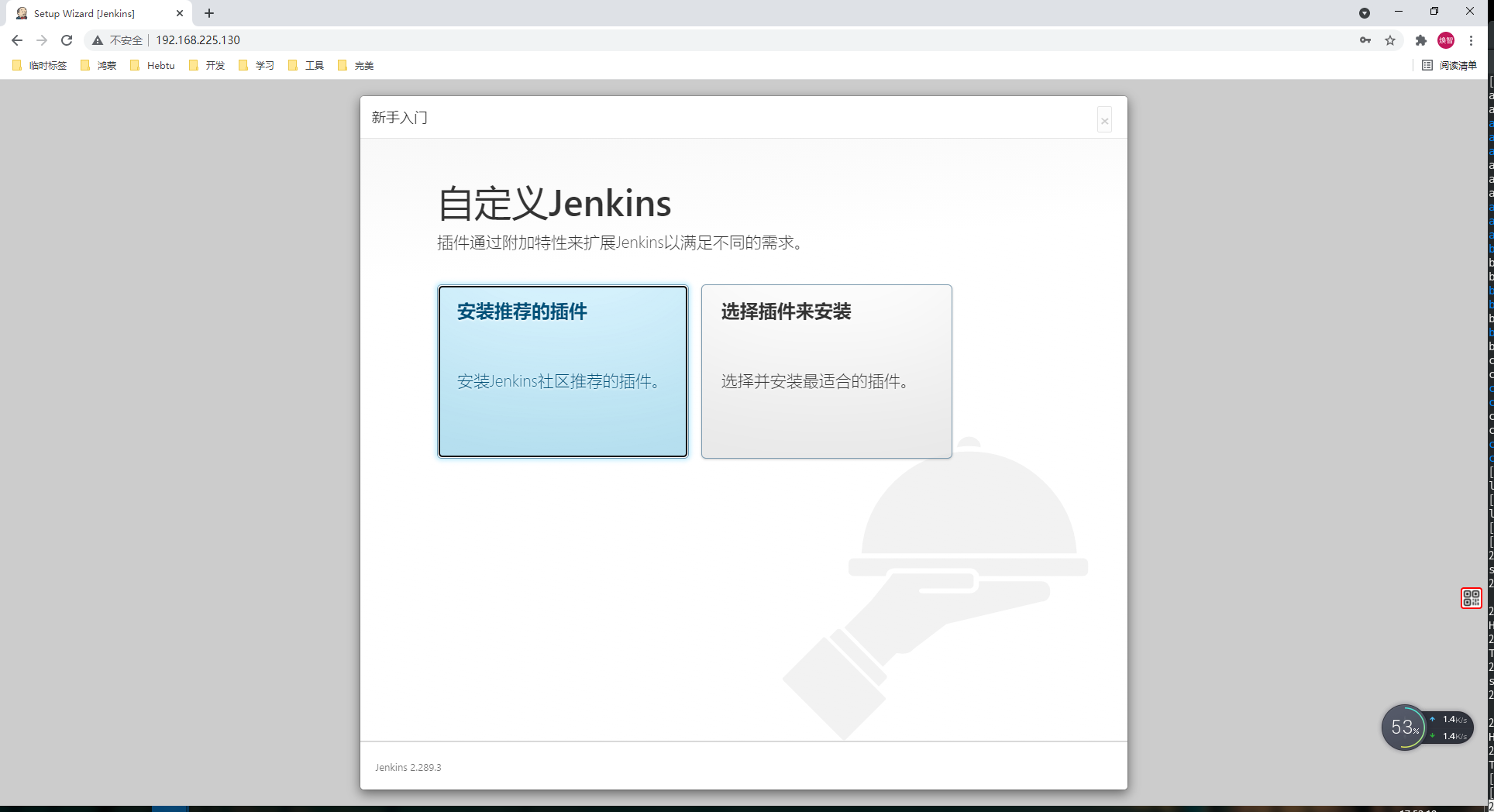Screen dimensions: 1494x812
Task: Click the network speed 1.4K/s indicator
Action: 1450,728
